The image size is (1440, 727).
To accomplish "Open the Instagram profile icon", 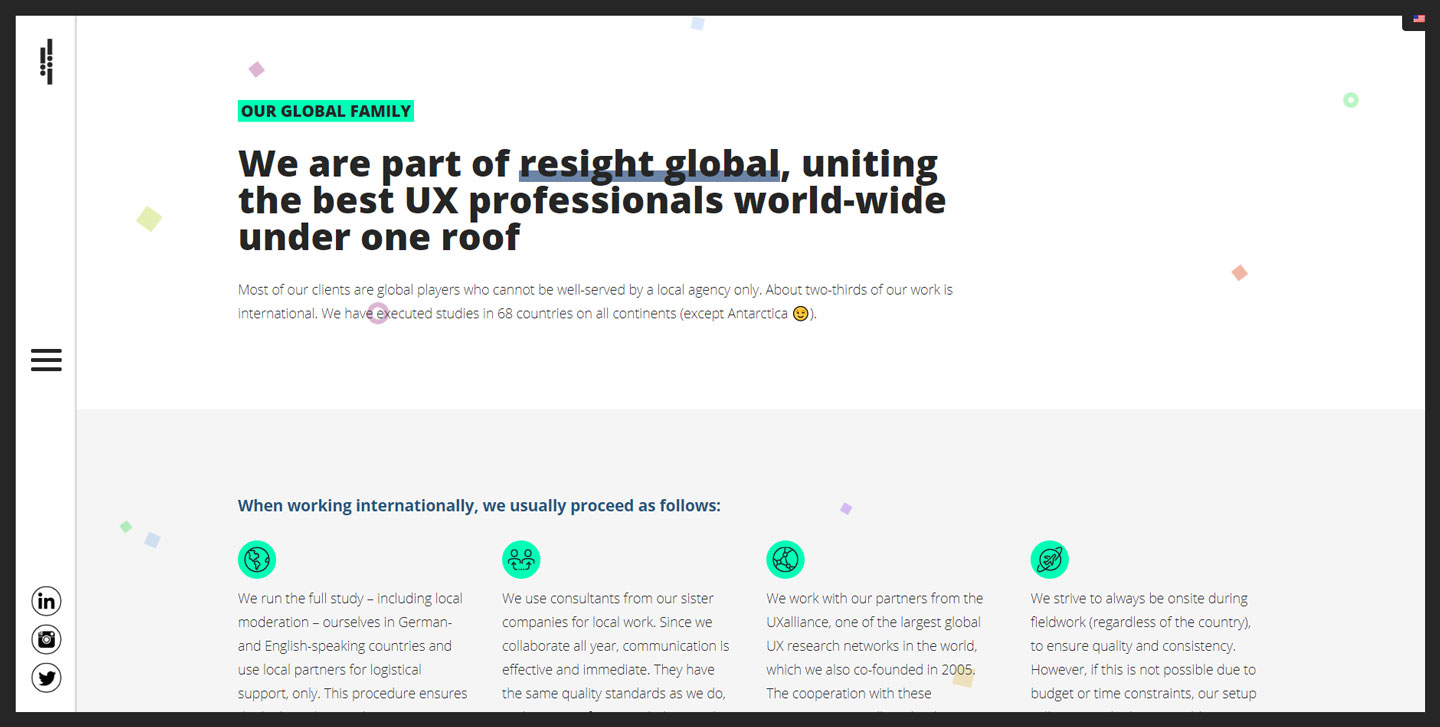I will [x=46, y=639].
